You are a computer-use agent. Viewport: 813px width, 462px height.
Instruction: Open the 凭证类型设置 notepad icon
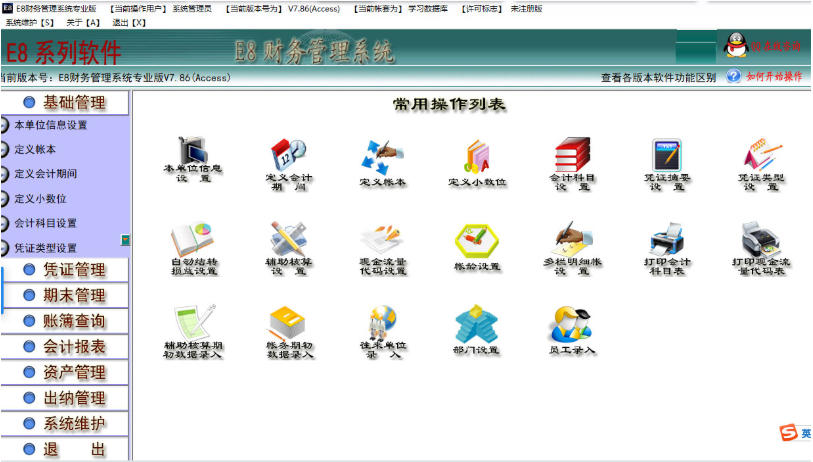[x=761, y=164]
